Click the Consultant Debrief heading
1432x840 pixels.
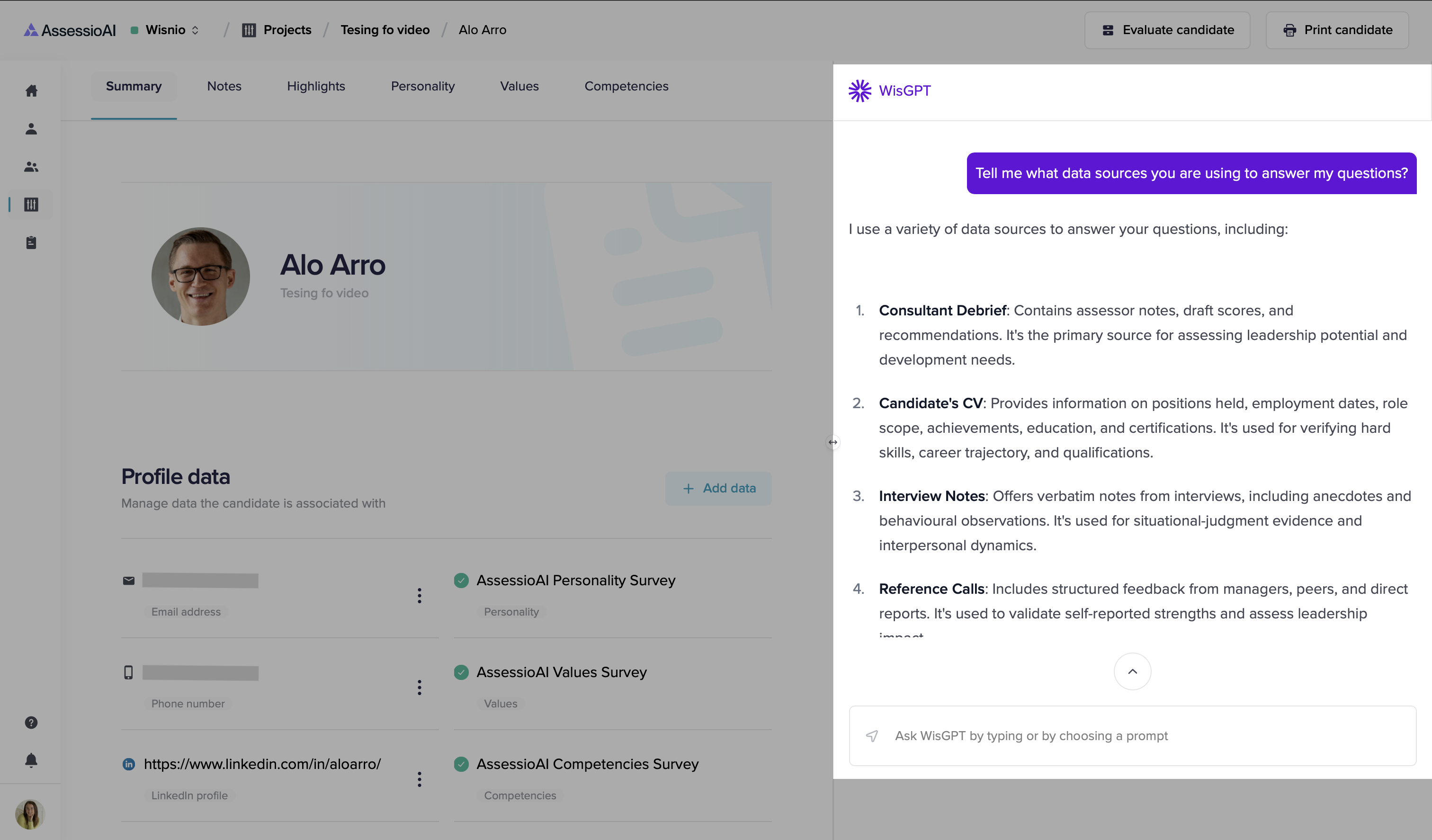coord(942,311)
